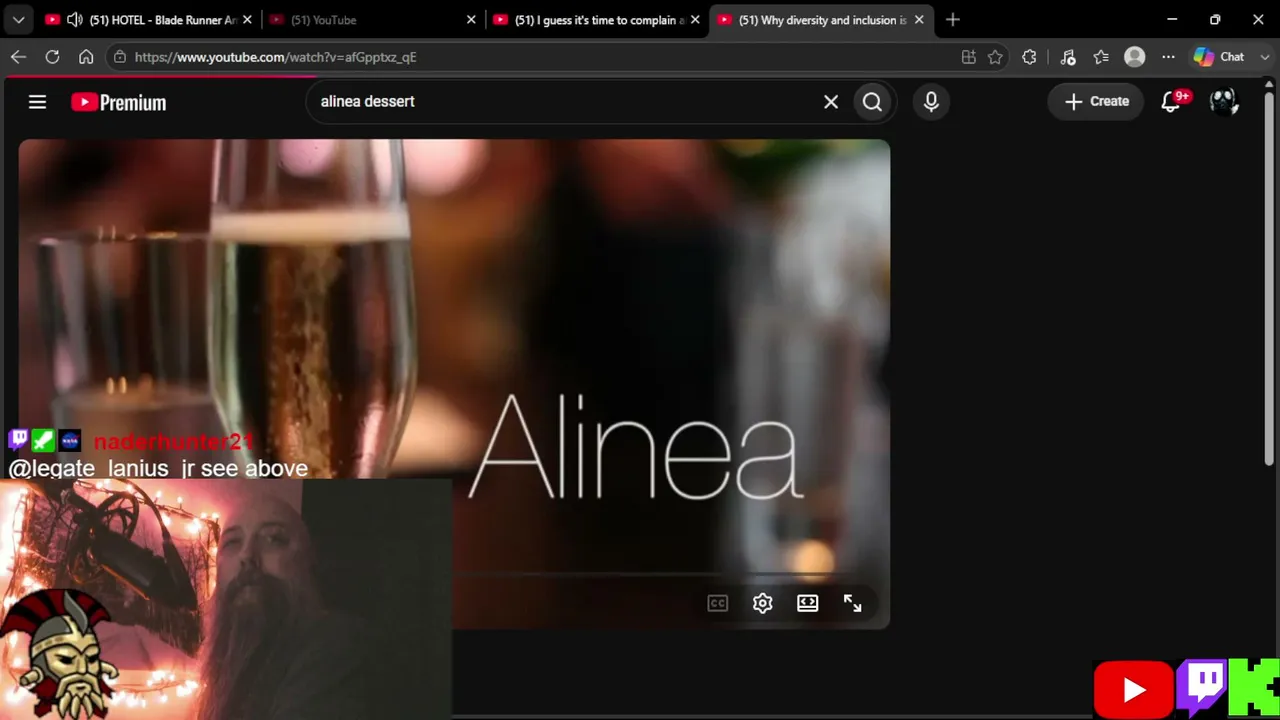The height and width of the screenshot is (720, 1280).
Task: Search with your voice microphone
Action: pyautogui.click(x=931, y=101)
